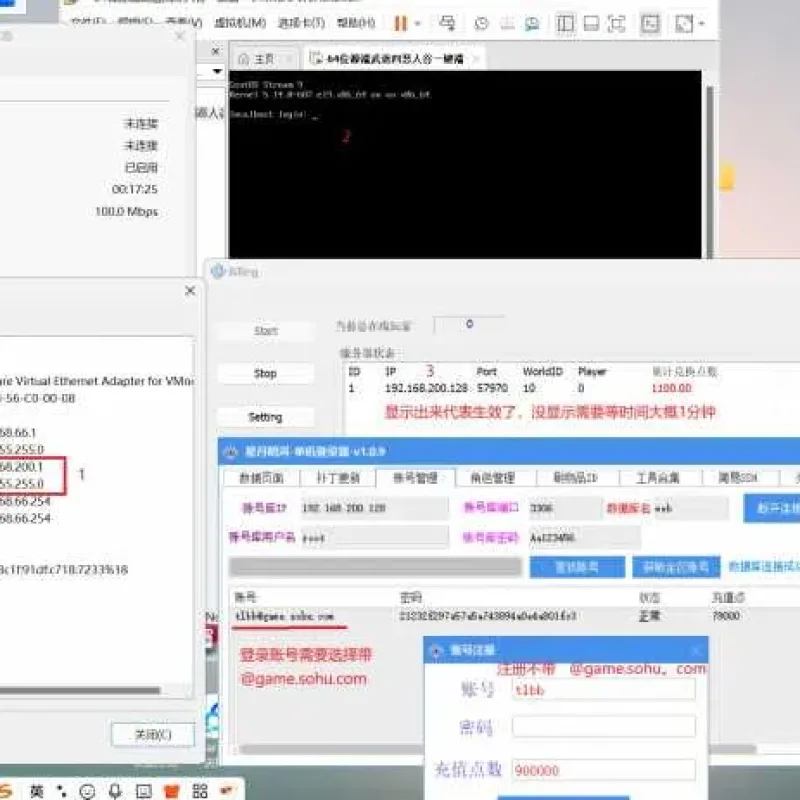Click the emoji smiley icon in IME bar
The image size is (800, 800).
87,791
